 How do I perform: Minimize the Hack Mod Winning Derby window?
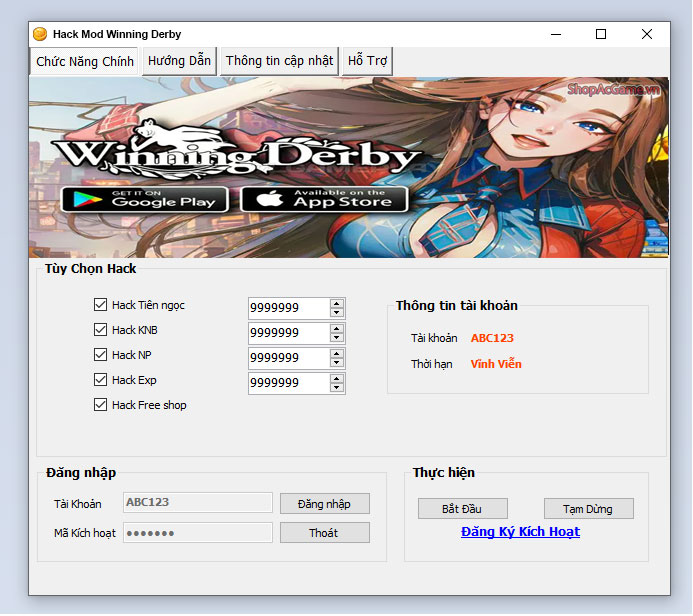(556, 34)
